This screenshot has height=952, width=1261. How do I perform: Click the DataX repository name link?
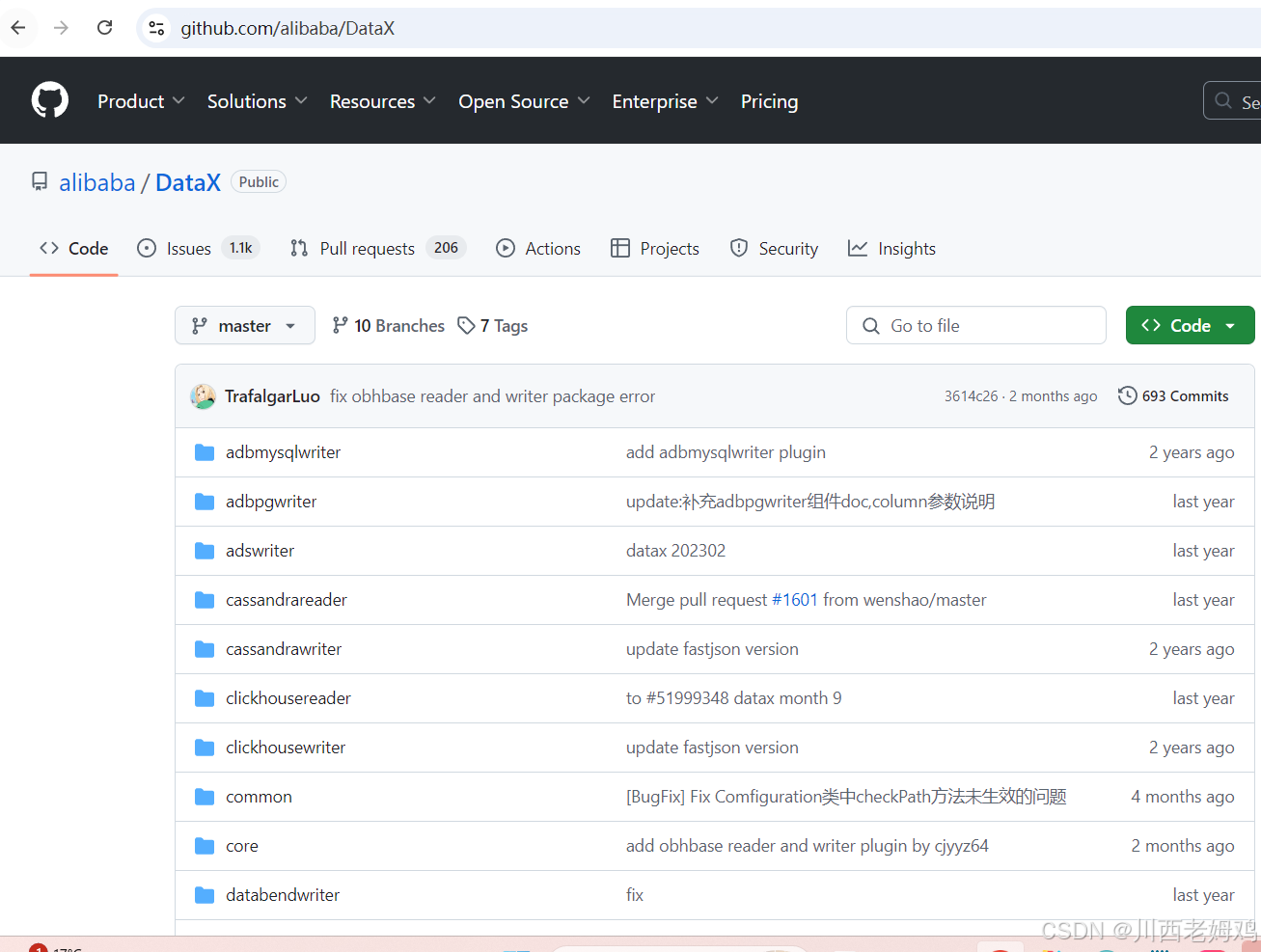tap(188, 182)
